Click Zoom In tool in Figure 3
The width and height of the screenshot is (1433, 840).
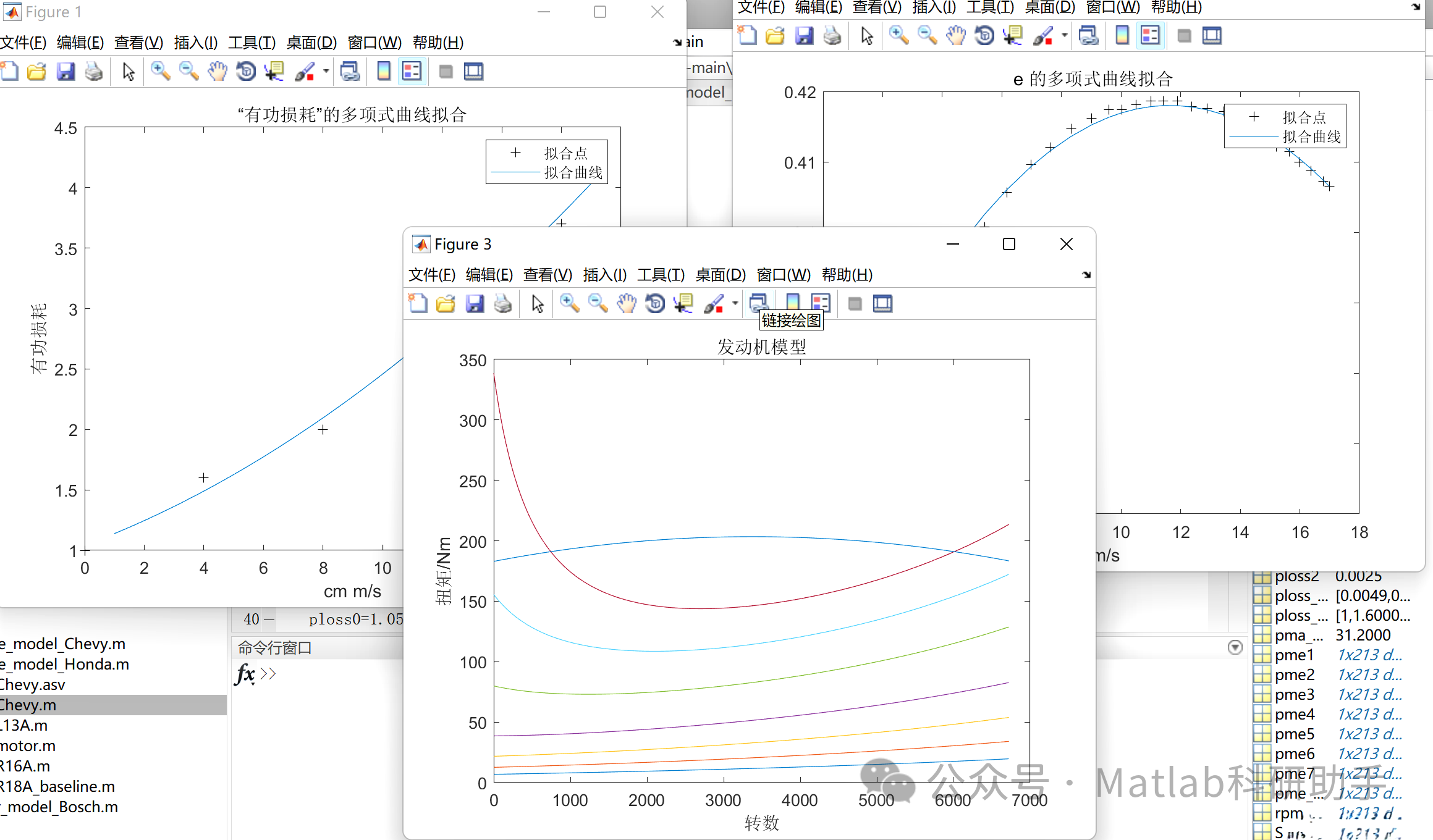click(x=569, y=303)
